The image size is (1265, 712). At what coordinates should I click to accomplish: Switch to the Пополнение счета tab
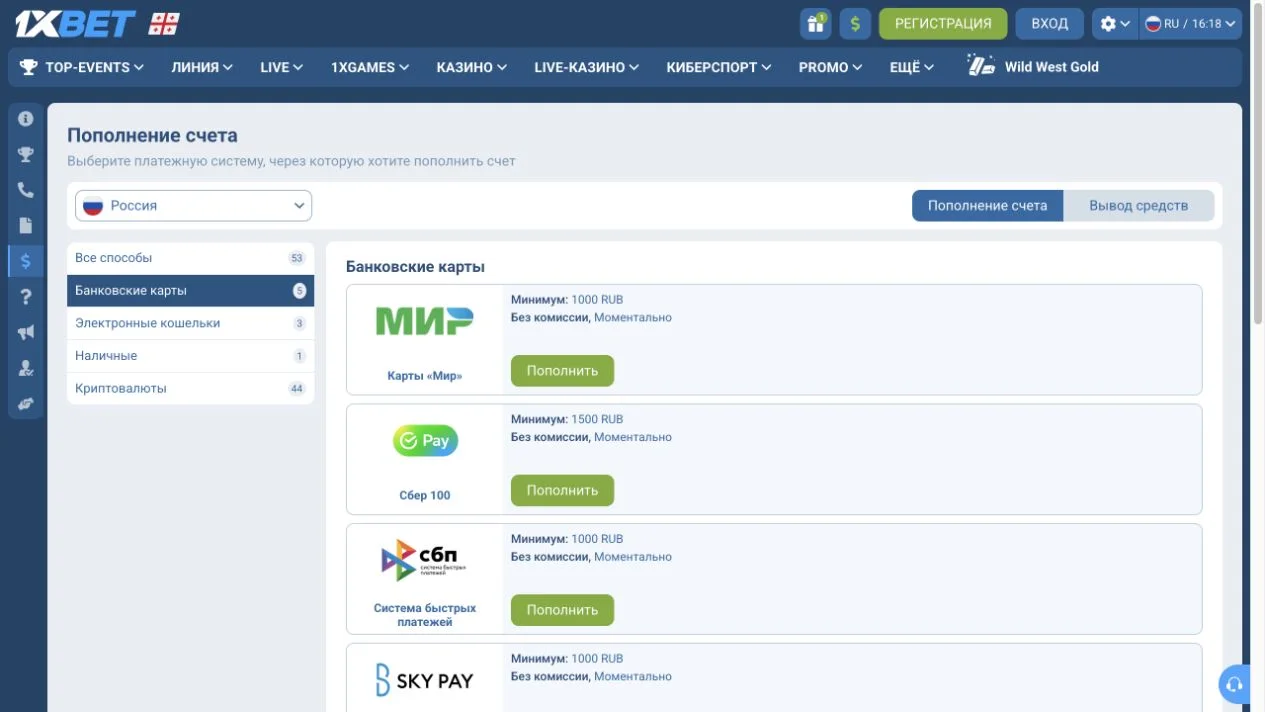point(987,206)
